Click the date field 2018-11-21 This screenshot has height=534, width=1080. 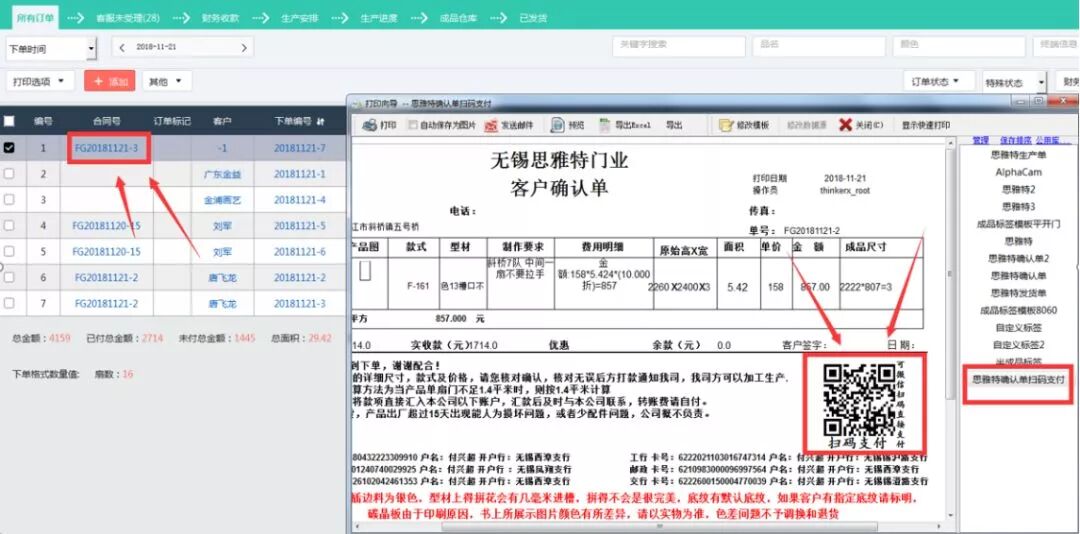183,48
